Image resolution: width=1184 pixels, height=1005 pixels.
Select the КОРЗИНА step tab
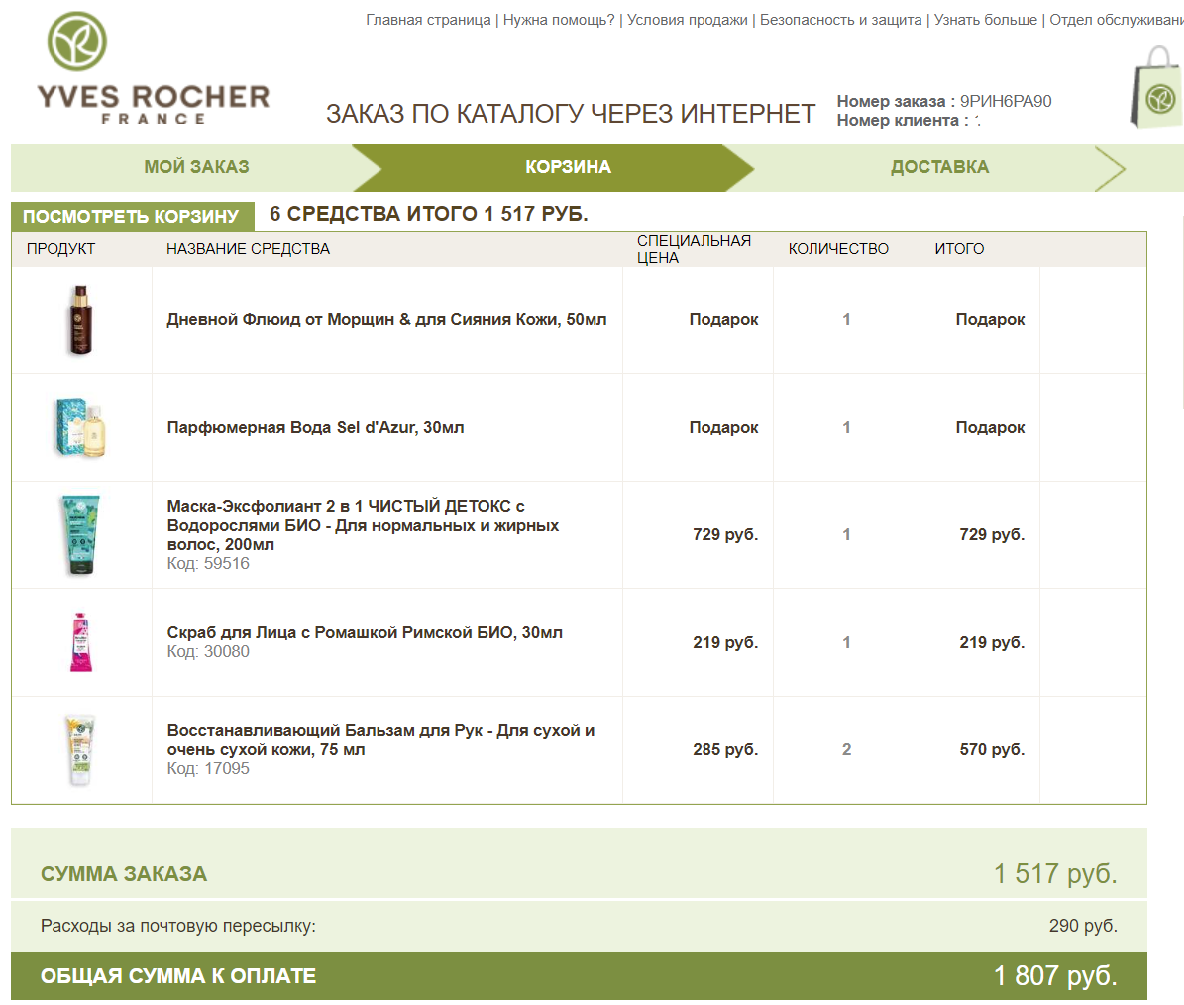point(568,167)
